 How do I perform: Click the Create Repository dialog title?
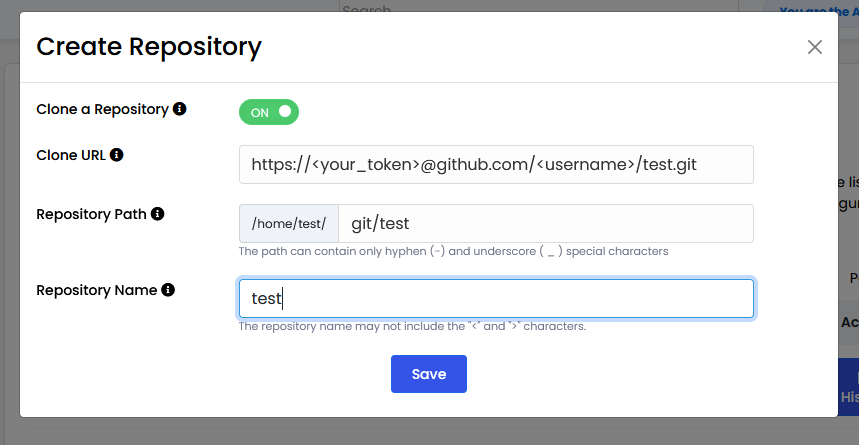[149, 46]
